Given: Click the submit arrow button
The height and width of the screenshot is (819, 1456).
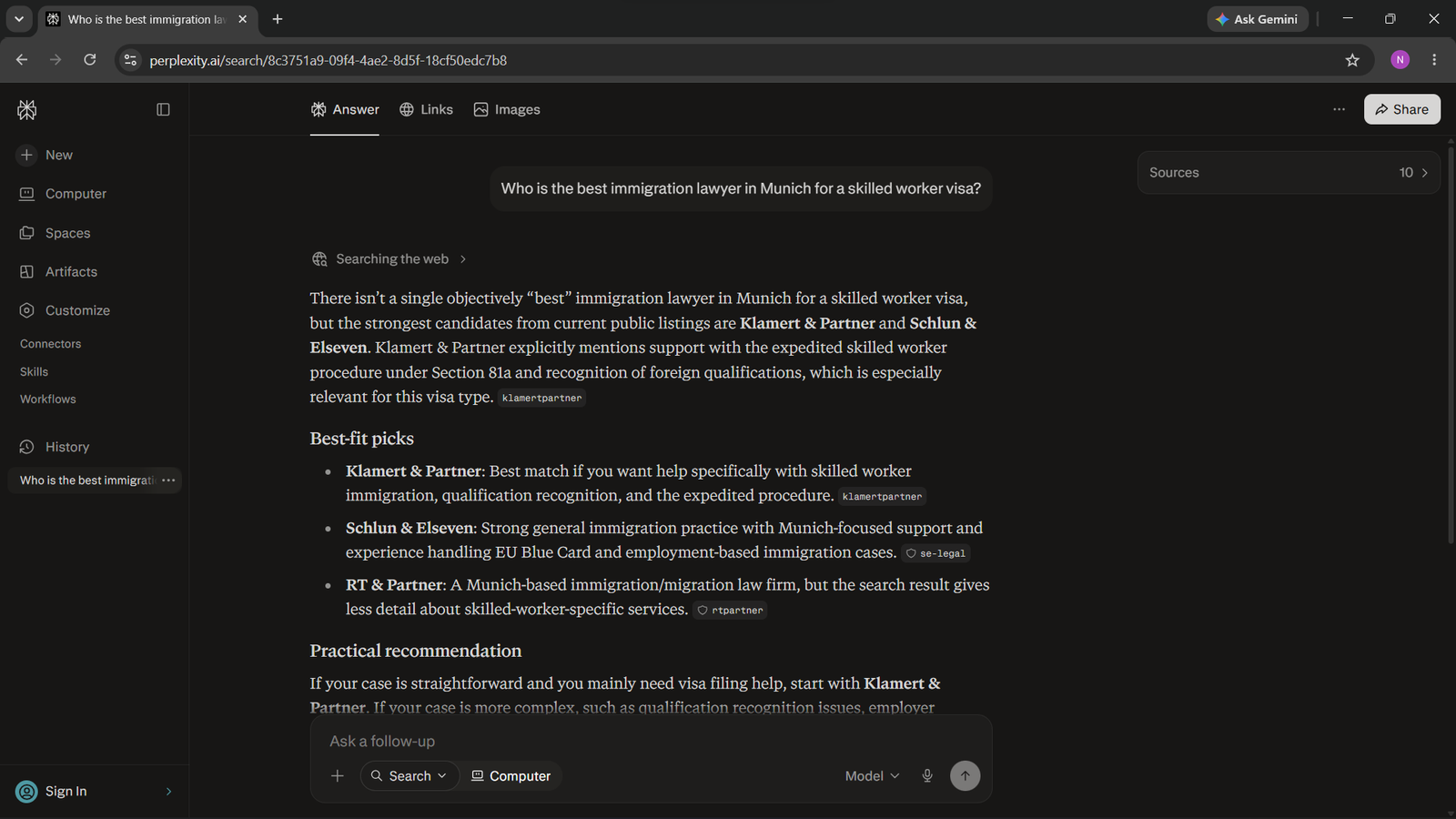Looking at the screenshot, I should [x=966, y=775].
